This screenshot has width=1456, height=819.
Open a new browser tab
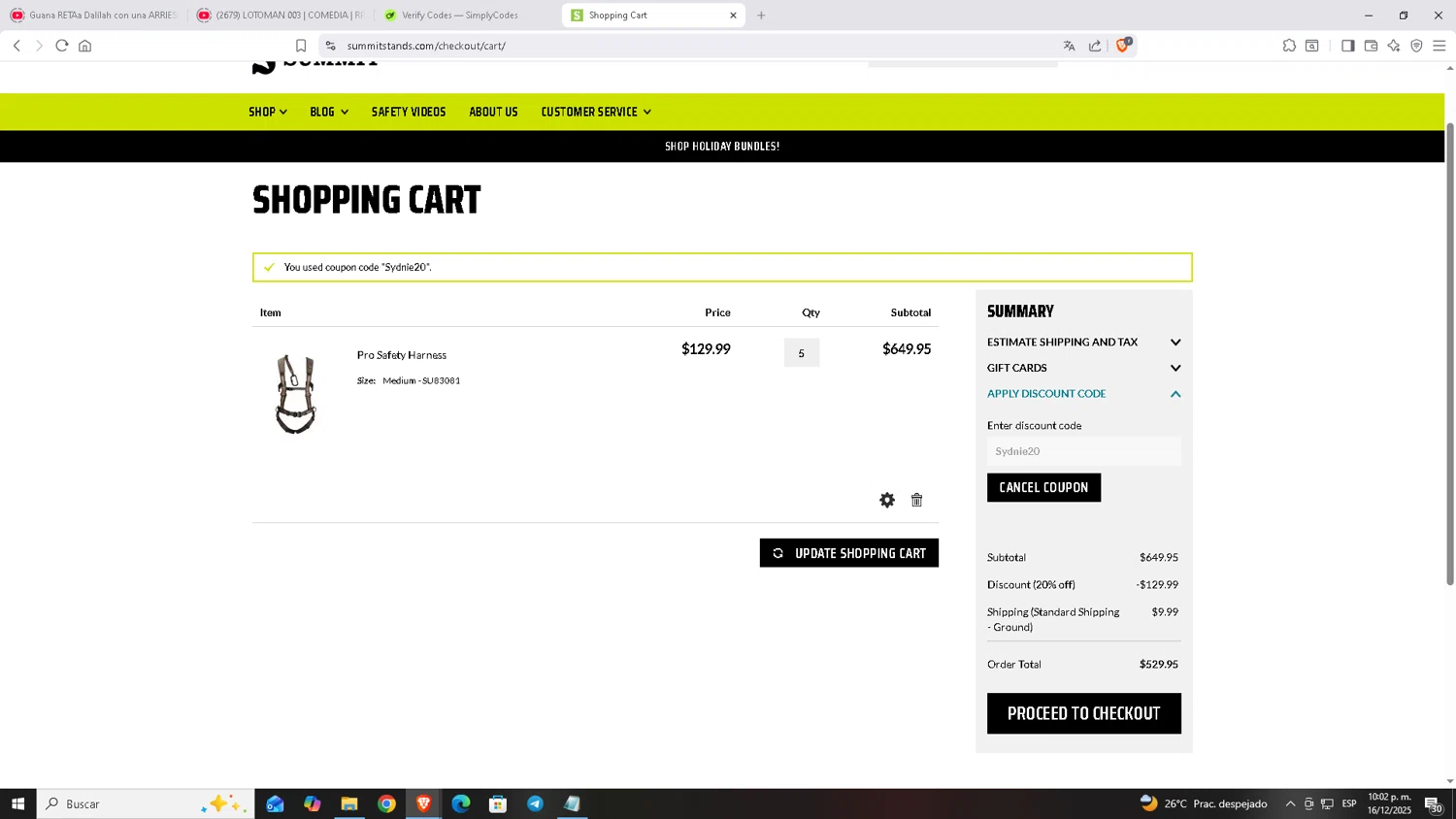pos(761,16)
